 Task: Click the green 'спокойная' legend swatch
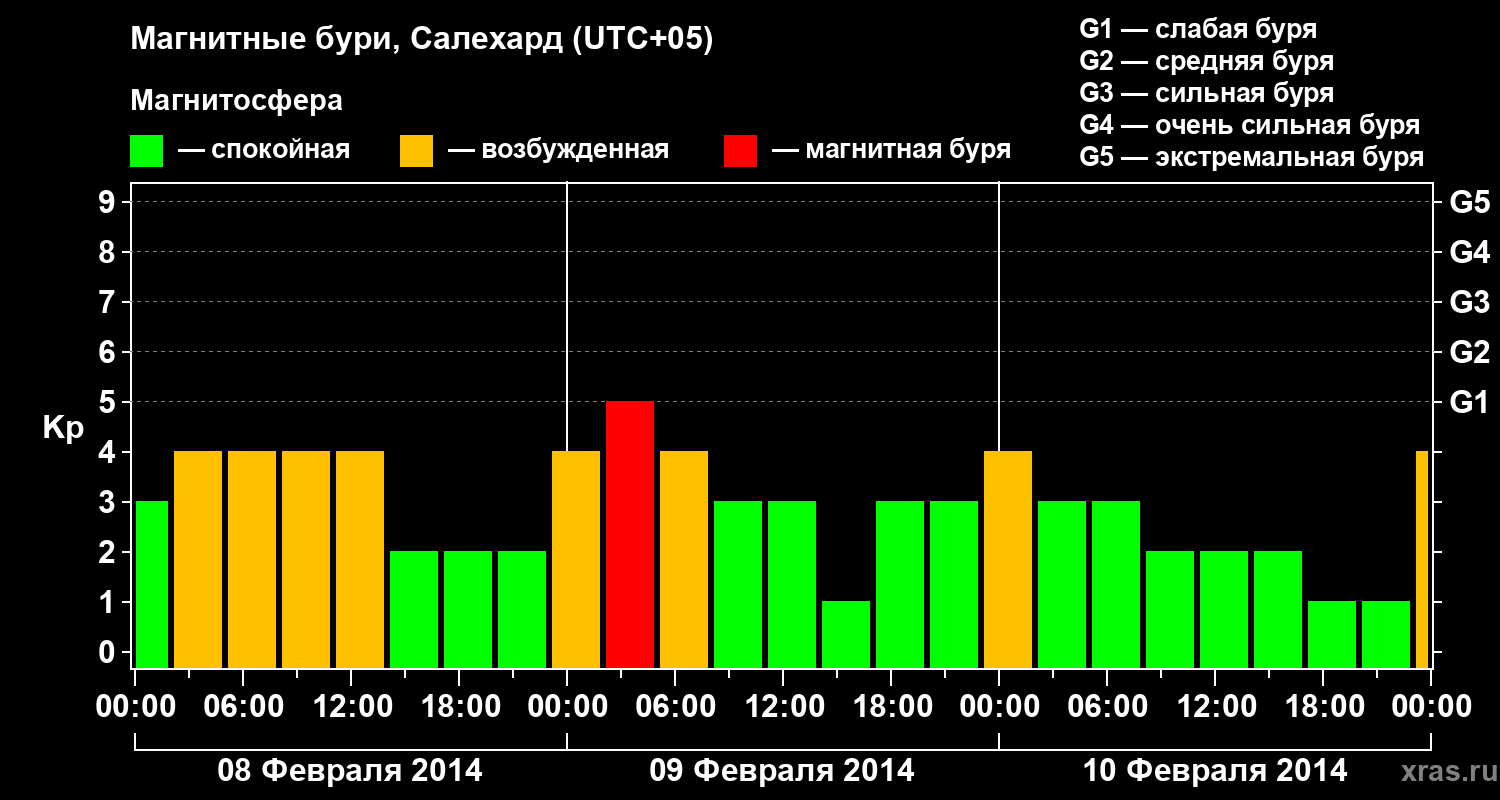coord(147,151)
